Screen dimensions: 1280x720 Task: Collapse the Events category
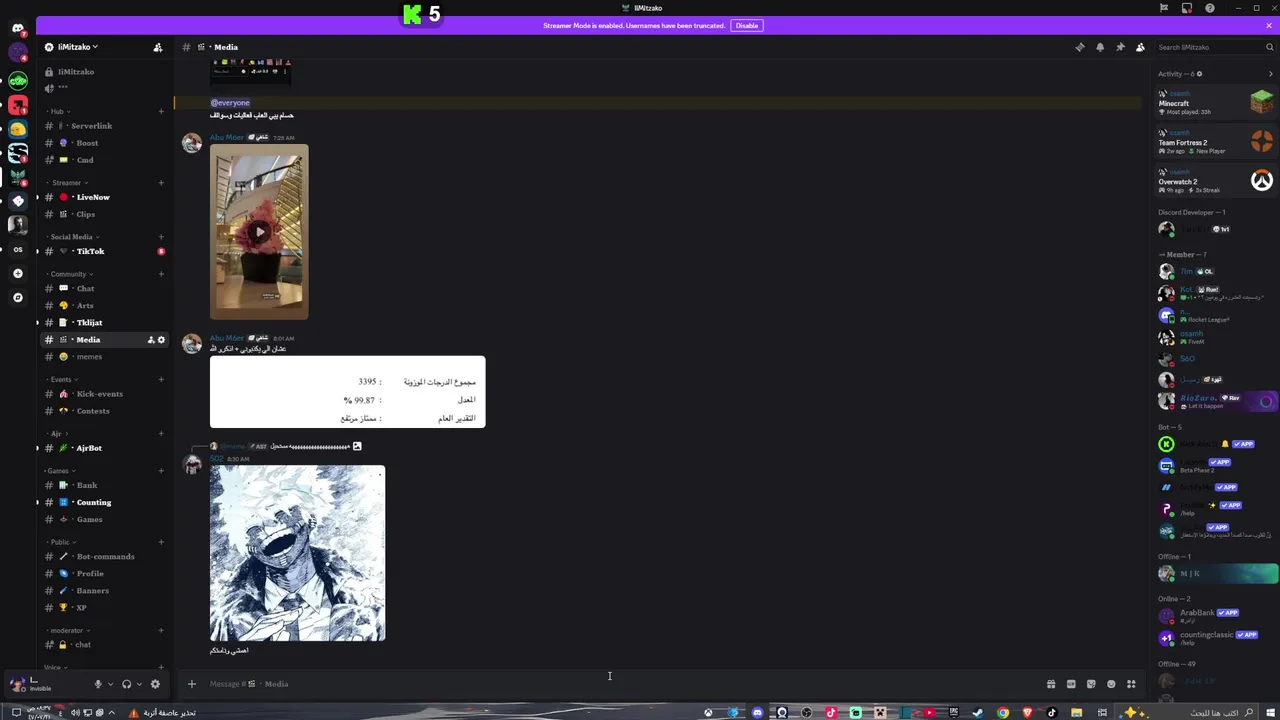tap(62, 380)
